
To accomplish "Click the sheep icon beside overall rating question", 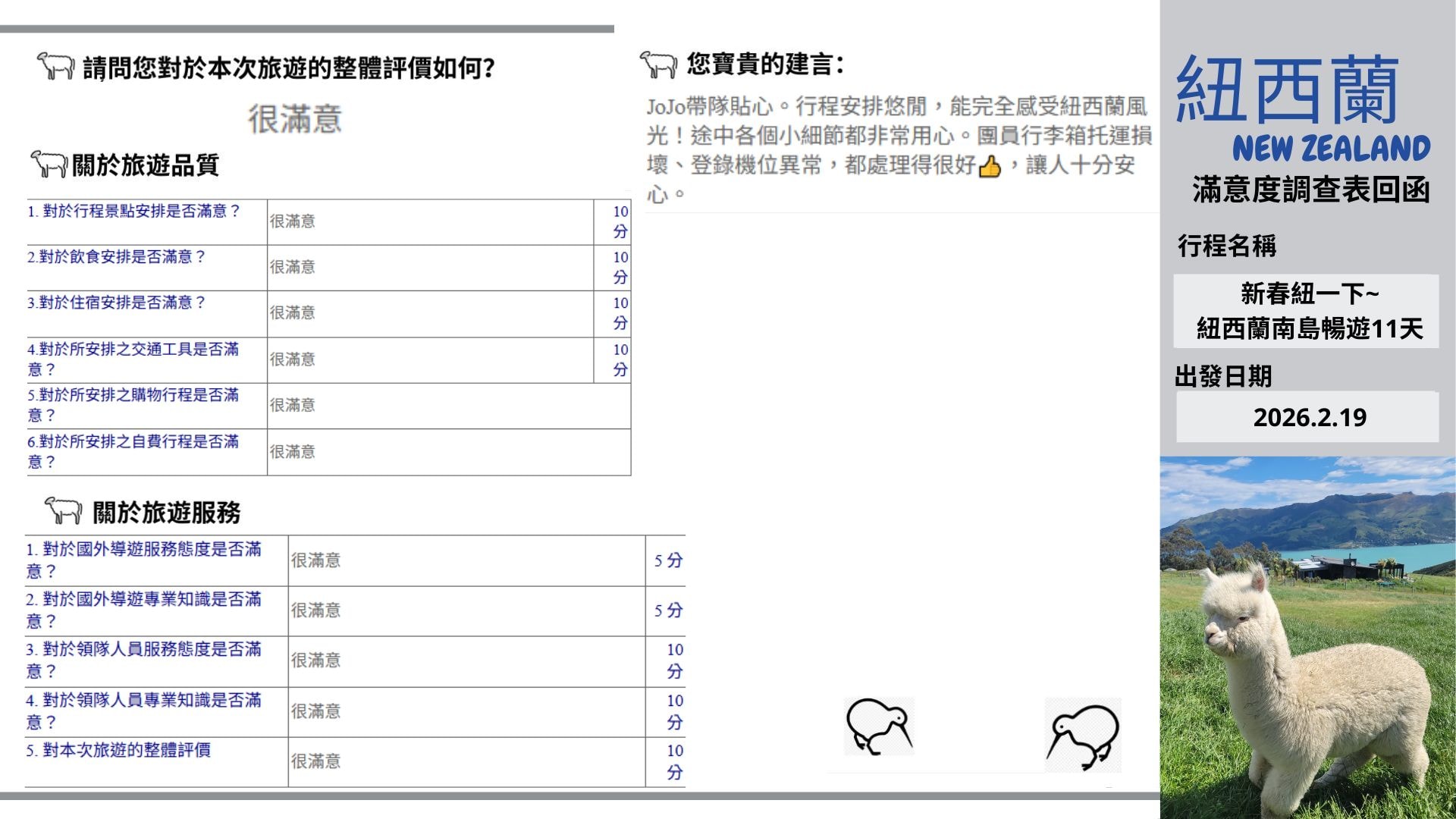I will [55, 67].
